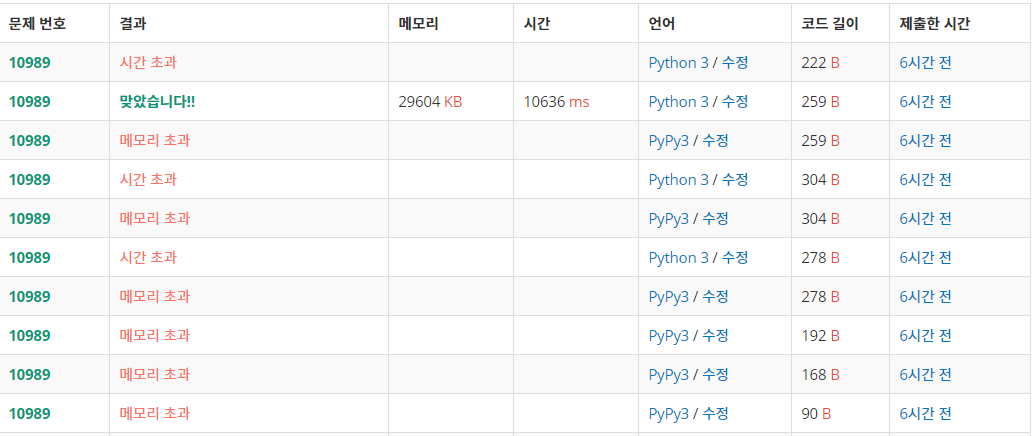Click 수정 in the Python 3 304 B row
The image size is (1035, 436).
point(735,179)
